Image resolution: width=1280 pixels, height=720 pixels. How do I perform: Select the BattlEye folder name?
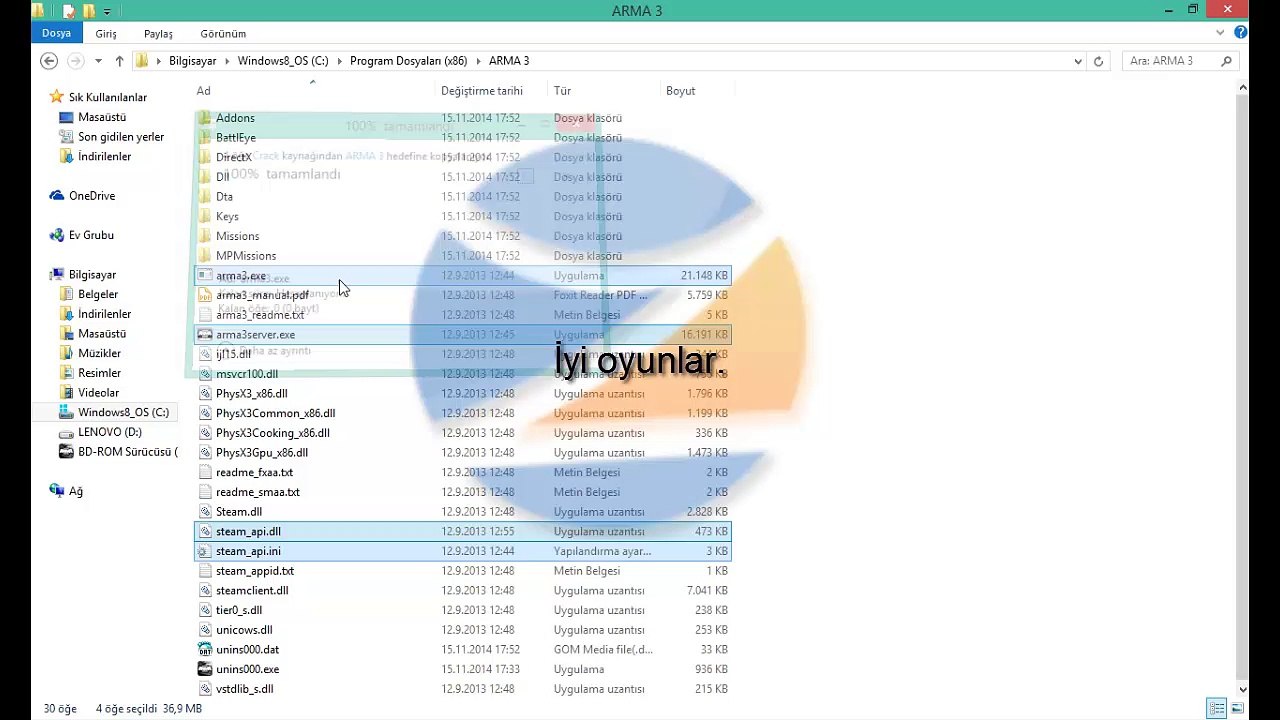pyautogui.click(x=236, y=138)
